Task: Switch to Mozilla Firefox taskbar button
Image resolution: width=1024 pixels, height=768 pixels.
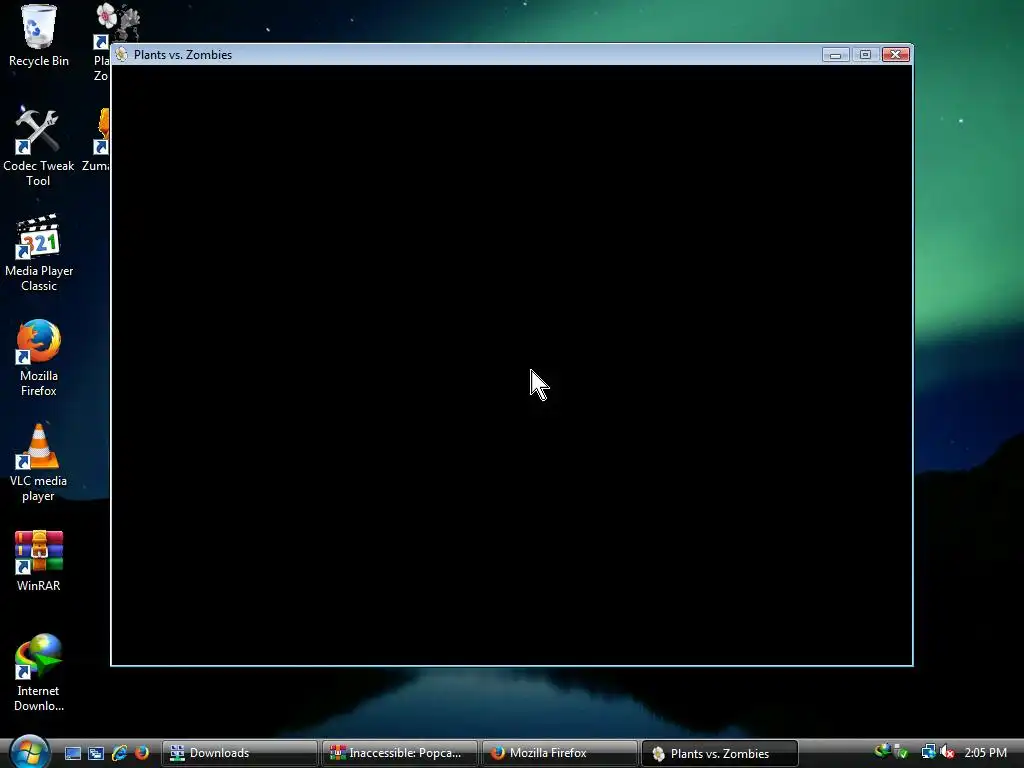Action: tap(560, 753)
